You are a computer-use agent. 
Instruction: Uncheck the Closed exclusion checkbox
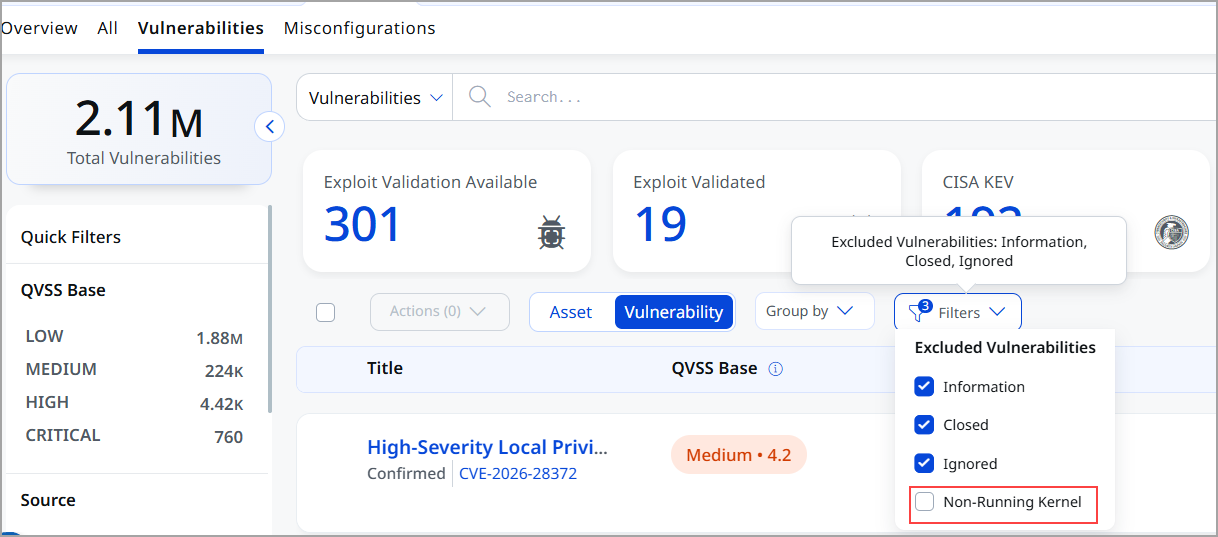(924, 425)
